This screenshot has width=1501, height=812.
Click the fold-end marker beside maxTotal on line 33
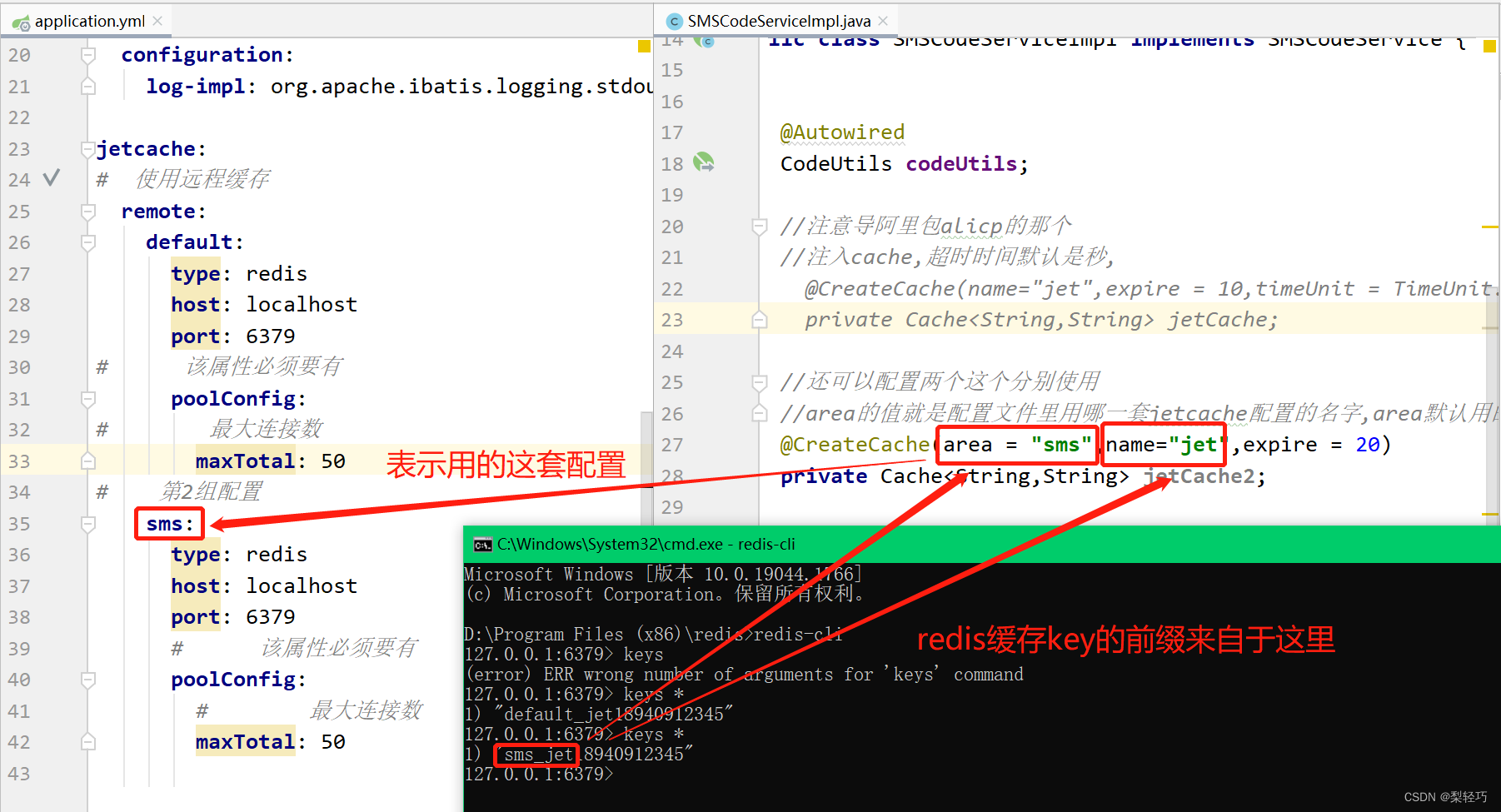[x=88, y=461]
